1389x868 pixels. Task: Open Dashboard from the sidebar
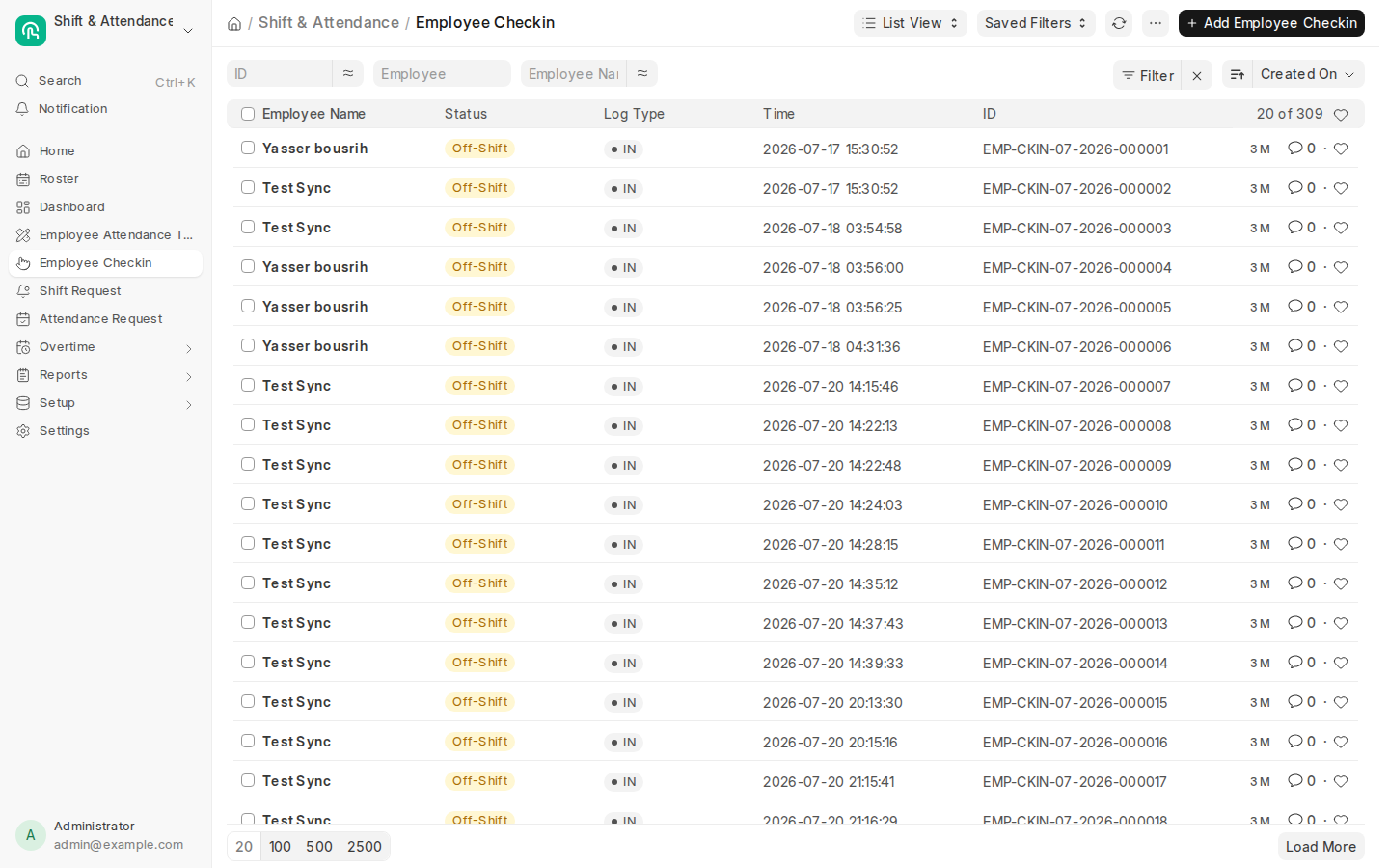[x=105, y=207]
